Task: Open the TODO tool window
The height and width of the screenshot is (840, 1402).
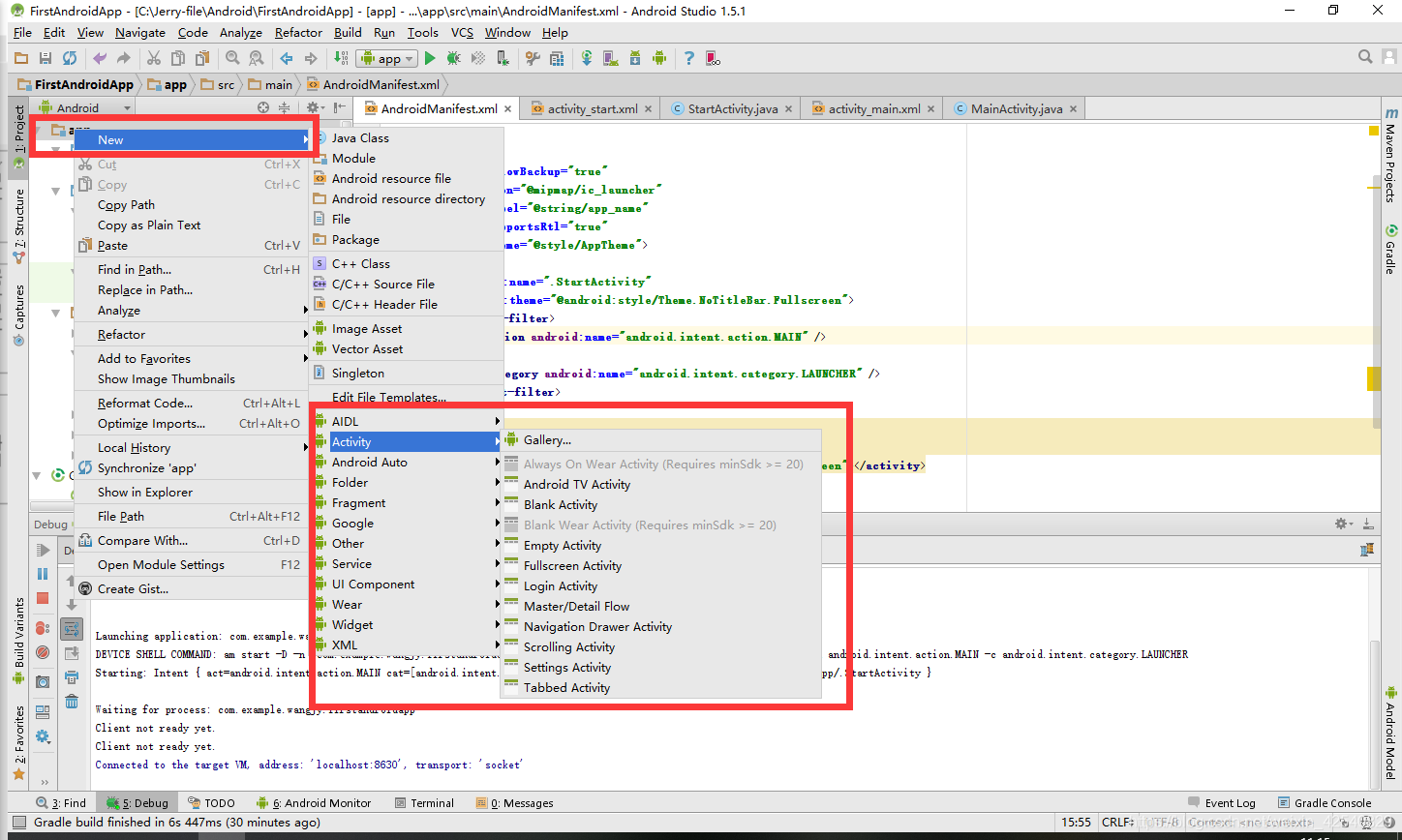Action: 211,802
